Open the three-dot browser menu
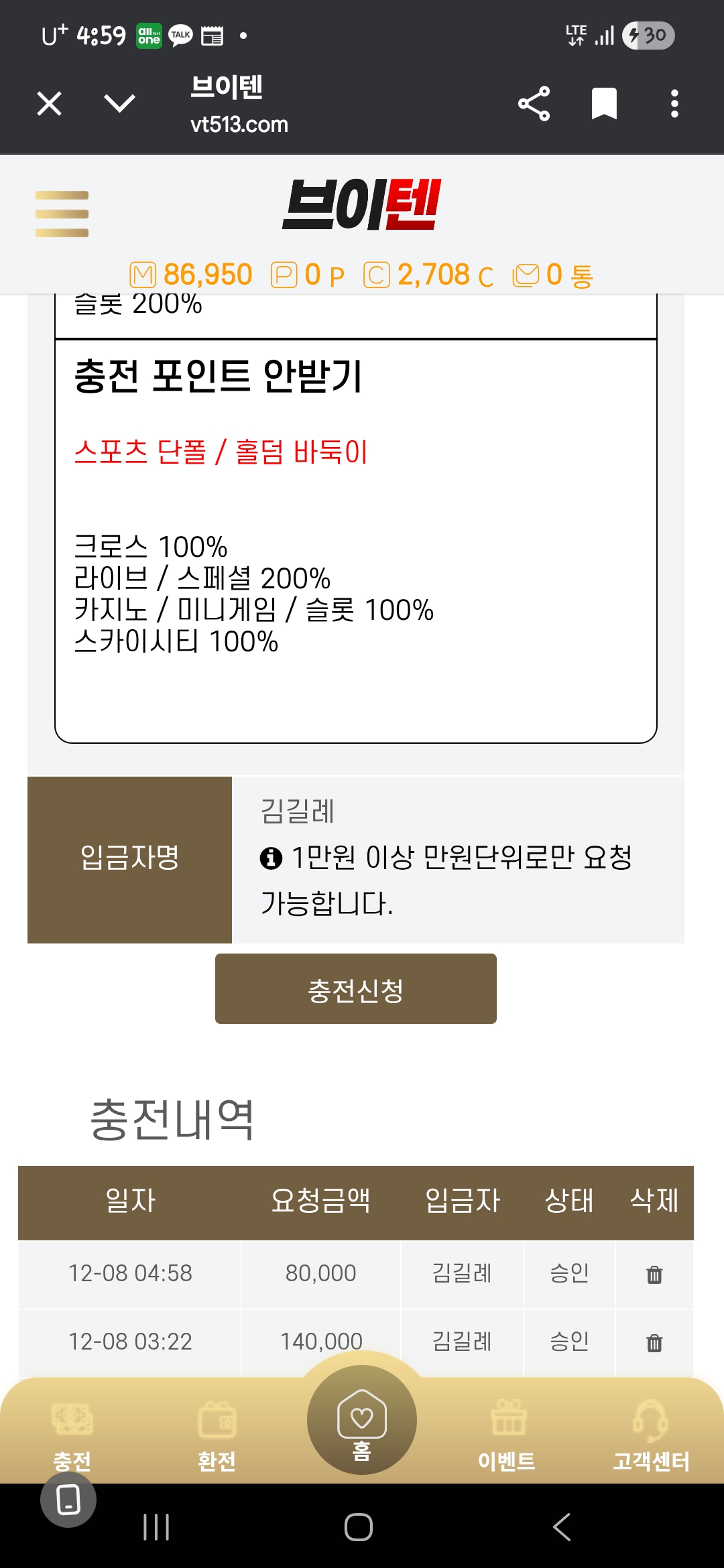724x1568 pixels. 674,104
